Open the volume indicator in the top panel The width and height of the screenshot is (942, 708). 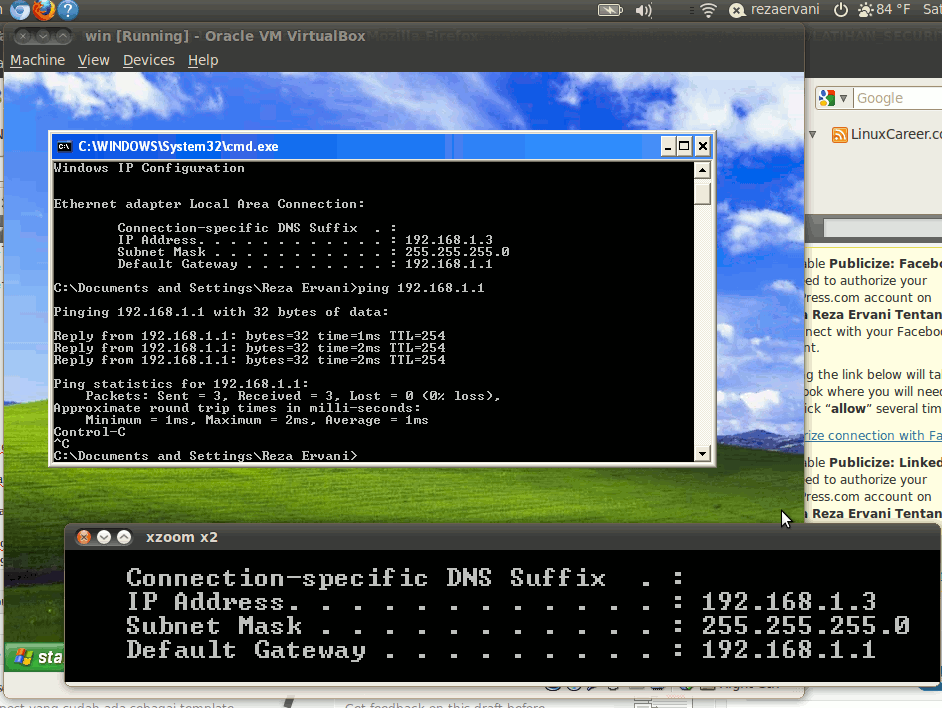tap(643, 10)
